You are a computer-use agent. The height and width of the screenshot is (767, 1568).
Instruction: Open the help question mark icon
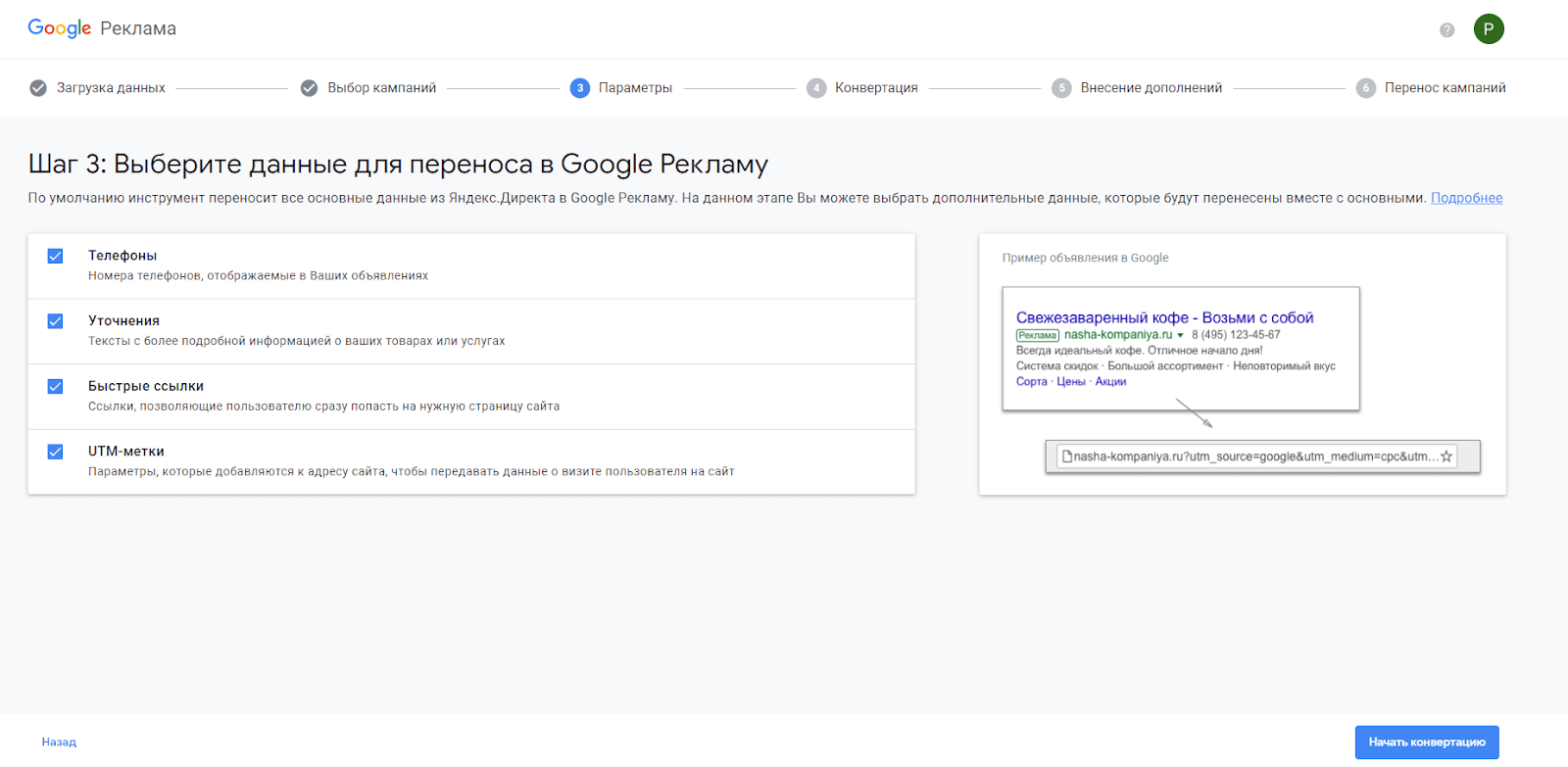[x=1446, y=29]
